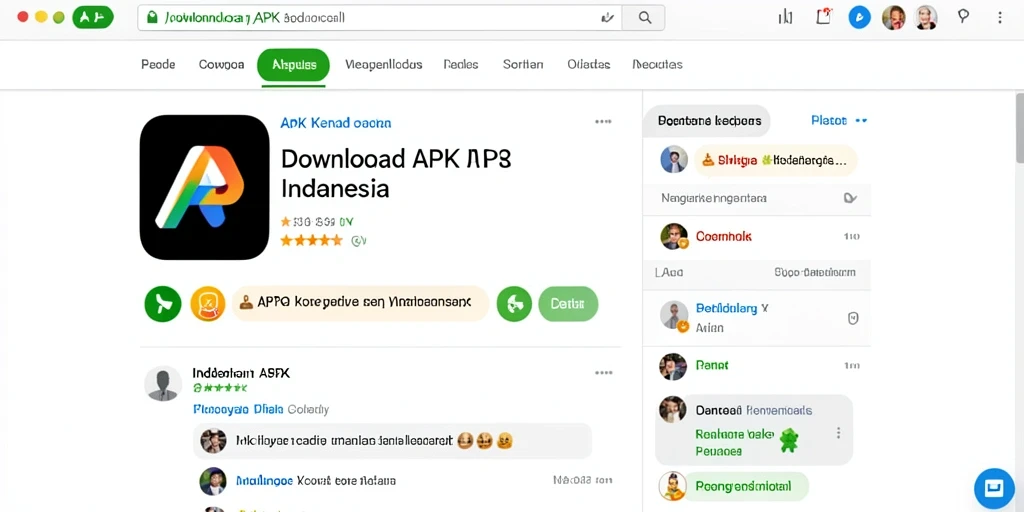The image size is (1024, 512).
Task: Open the Madingoe commenter avatar
Action: pos(213,481)
